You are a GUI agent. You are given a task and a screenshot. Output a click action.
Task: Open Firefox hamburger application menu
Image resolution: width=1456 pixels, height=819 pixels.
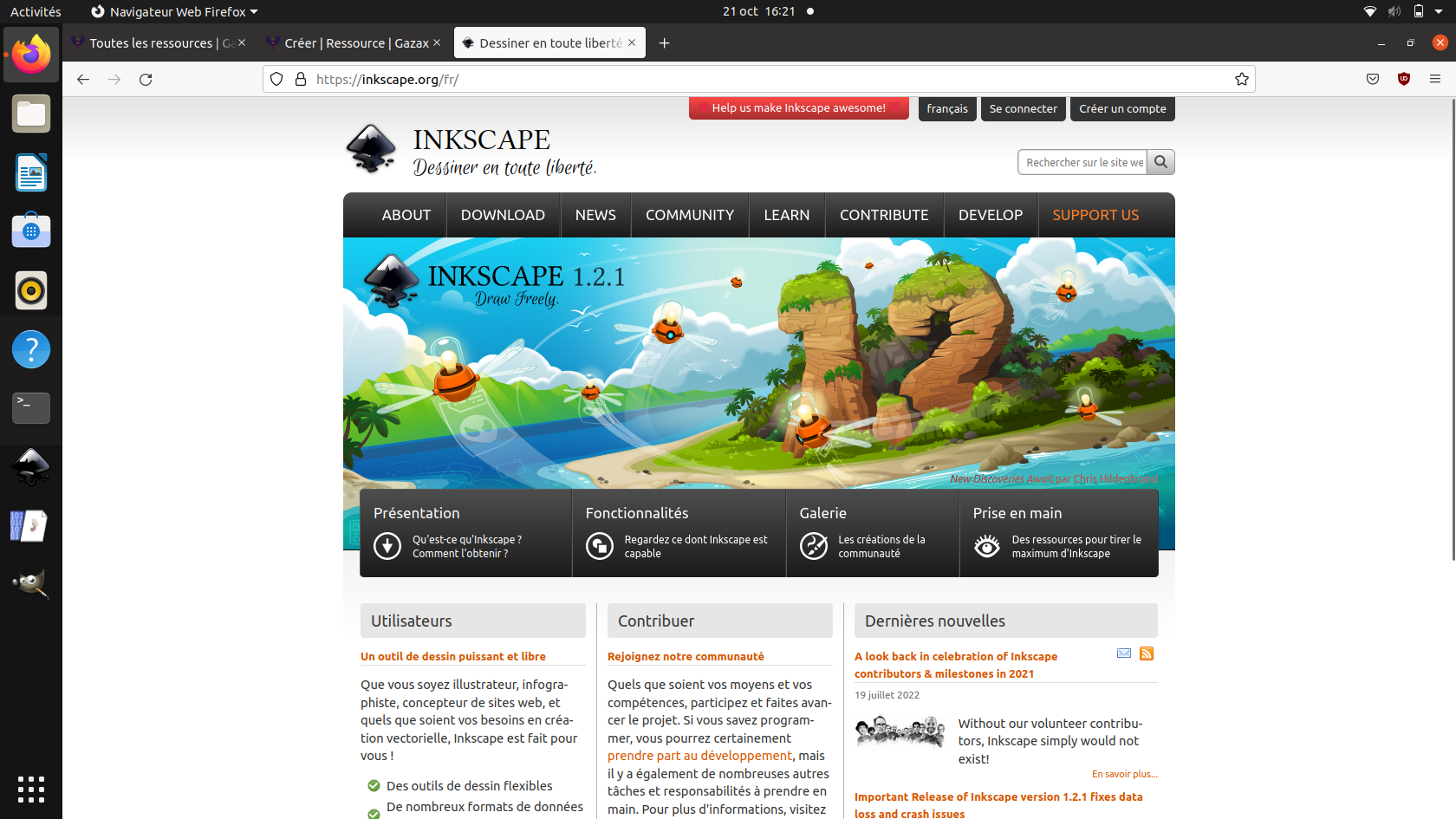[1435, 80]
